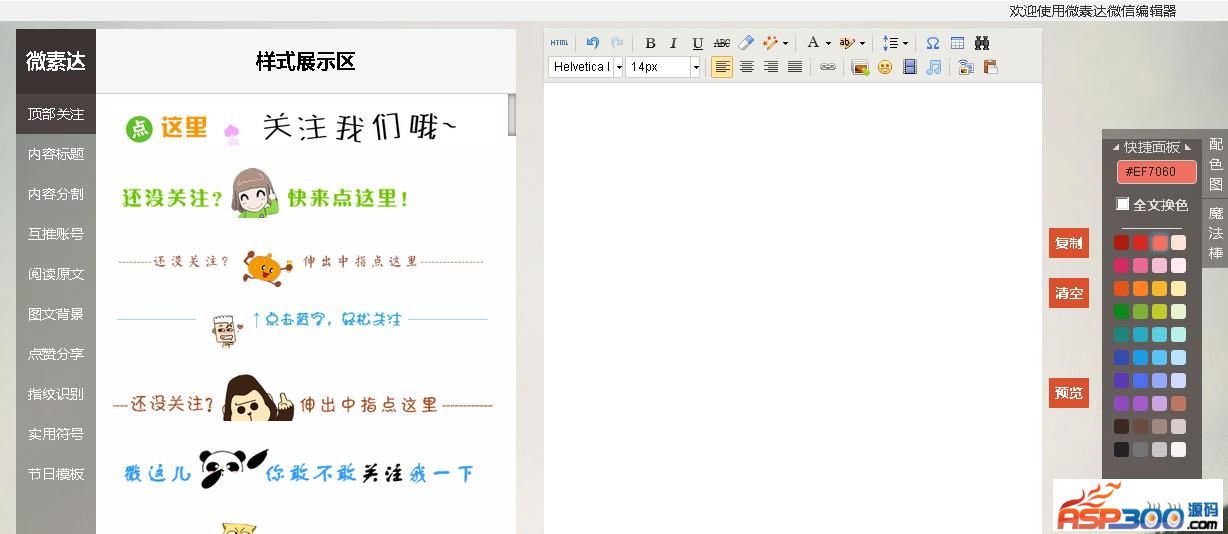Open the 阅读原文 category
This screenshot has width=1228, height=534.
(56, 274)
